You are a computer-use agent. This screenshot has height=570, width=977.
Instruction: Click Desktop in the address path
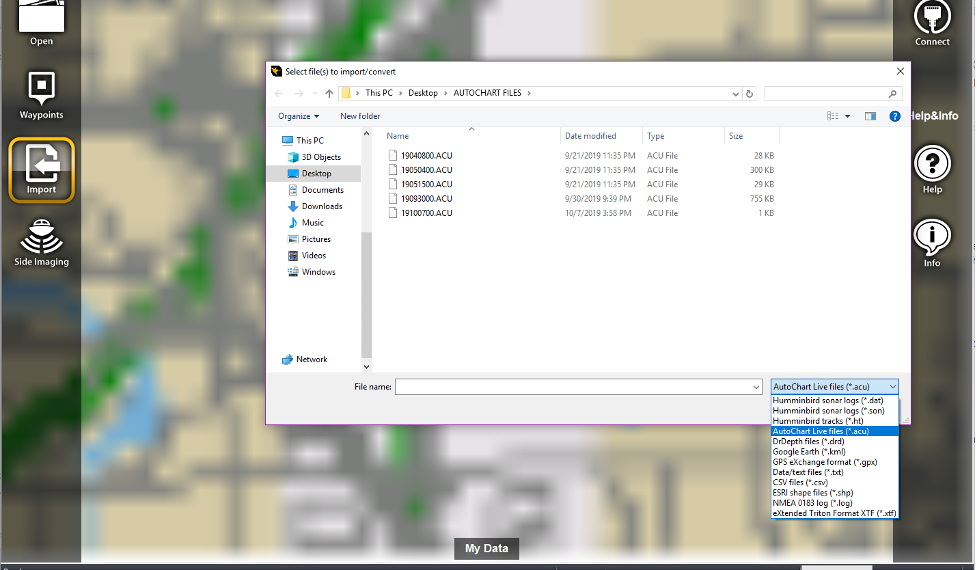point(423,93)
